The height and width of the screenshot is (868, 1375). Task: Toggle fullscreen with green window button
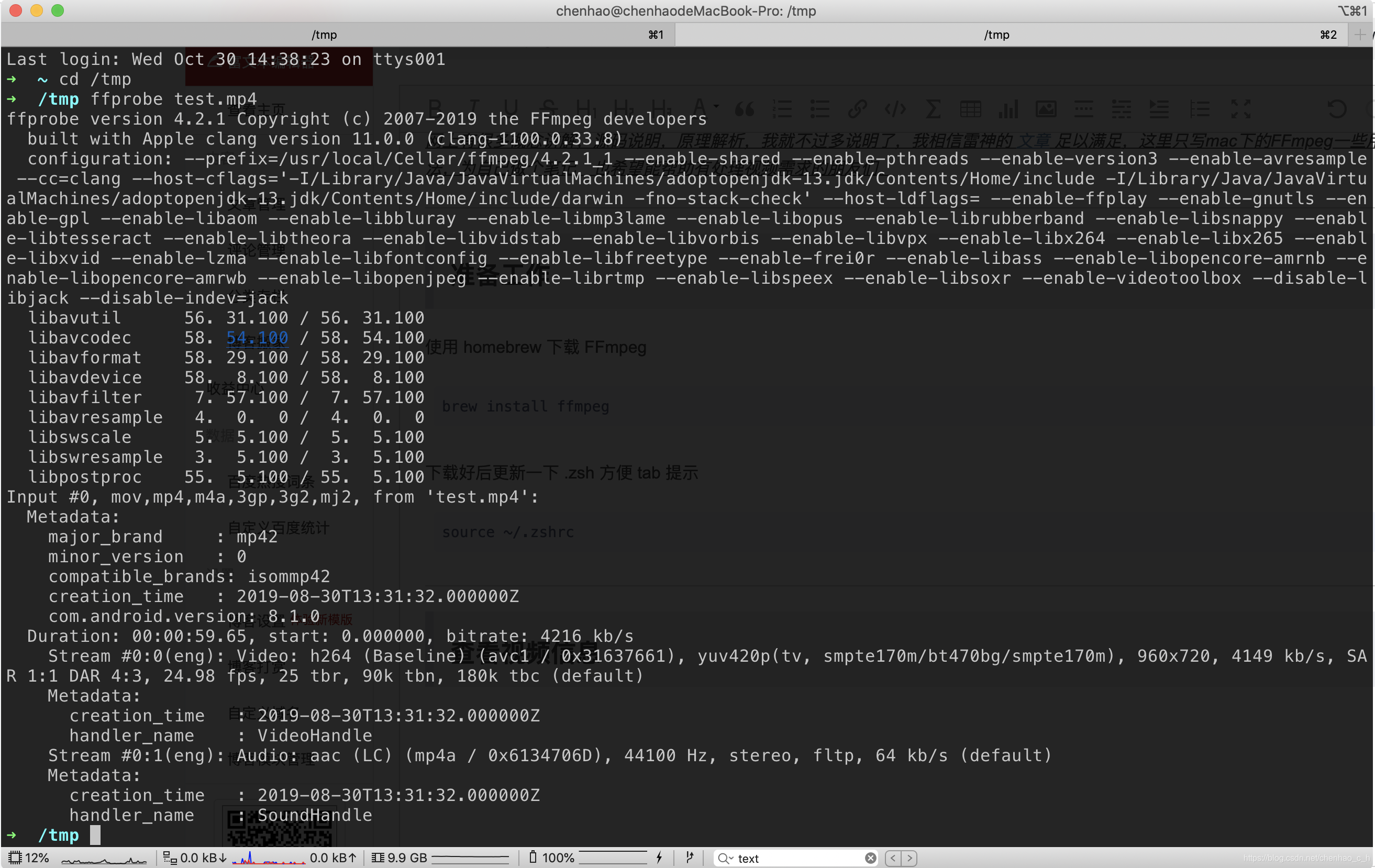coord(58,10)
